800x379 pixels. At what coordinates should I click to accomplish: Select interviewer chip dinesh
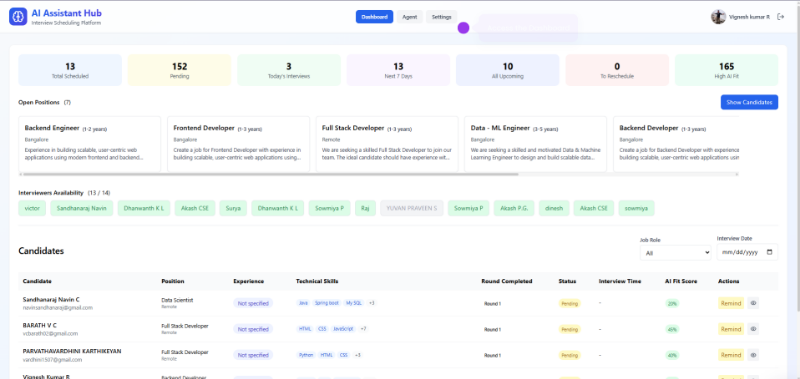554,208
